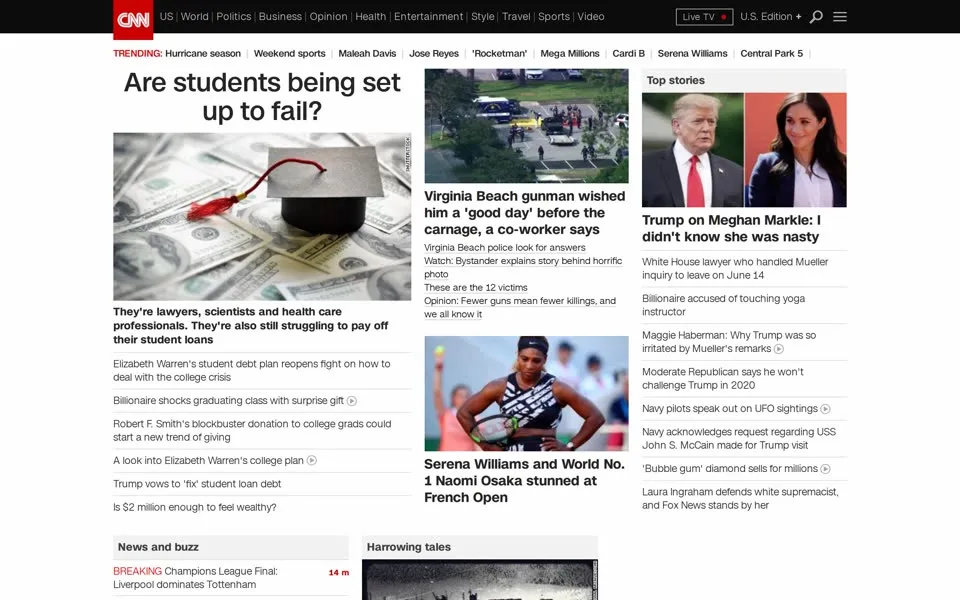Open Watch: Bystander explains horrific photo link
The height and width of the screenshot is (600, 960).
(x=523, y=268)
